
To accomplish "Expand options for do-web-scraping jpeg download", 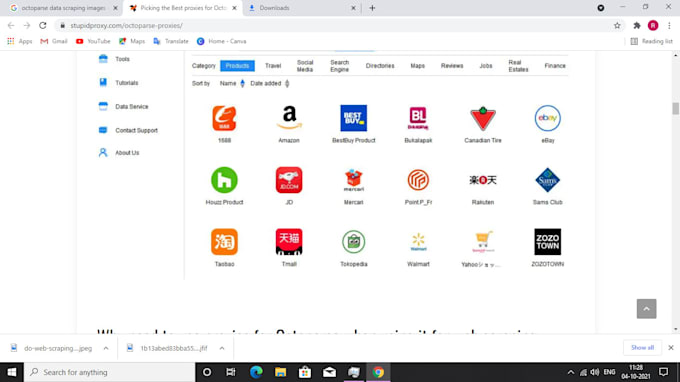I will (x=106, y=348).
